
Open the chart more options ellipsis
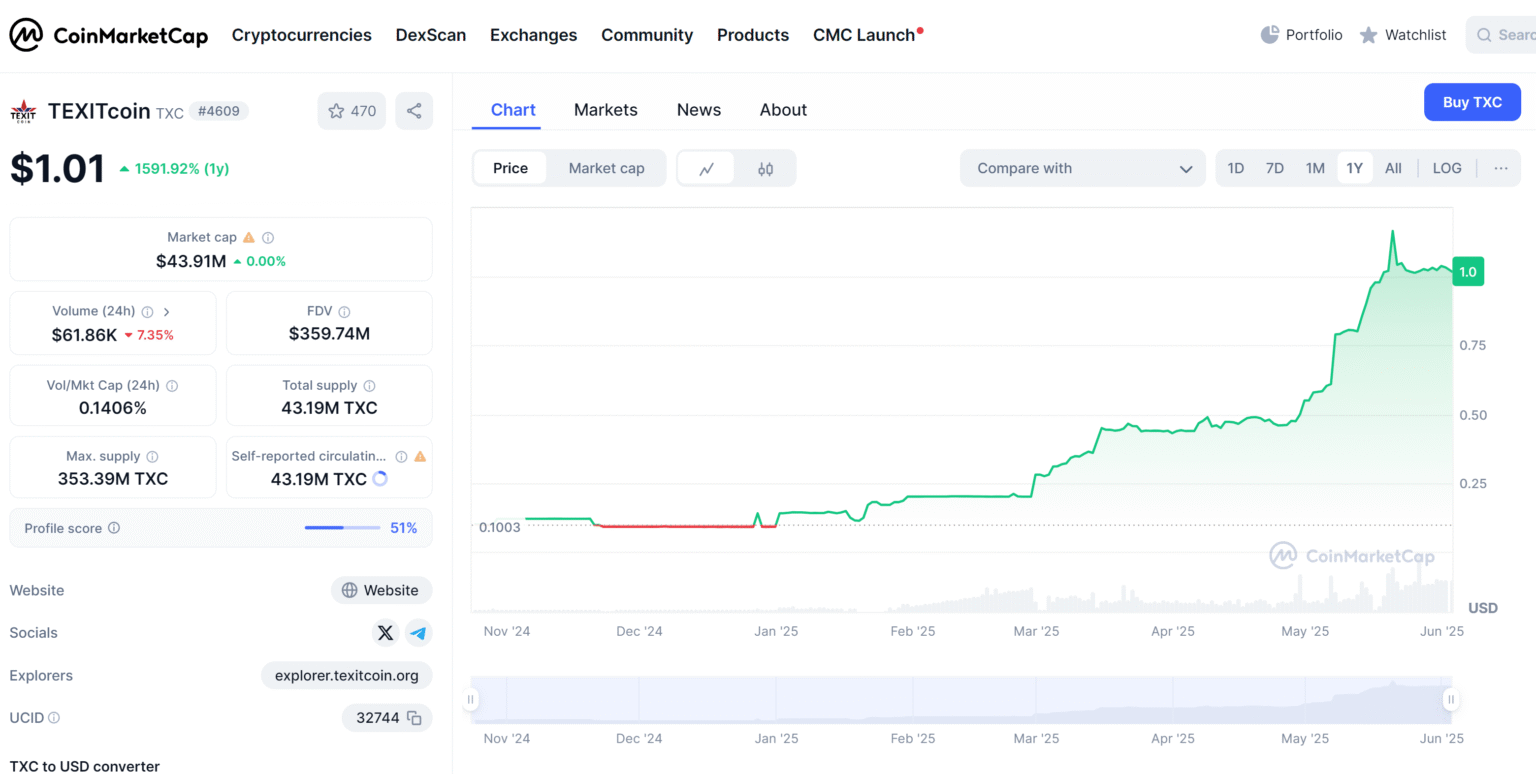pos(1500,168)
